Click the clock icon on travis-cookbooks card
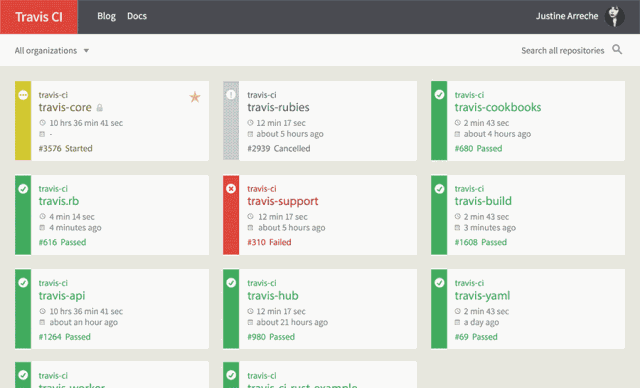The width and height of the screenshot is (640, 388). coord(458,122)
